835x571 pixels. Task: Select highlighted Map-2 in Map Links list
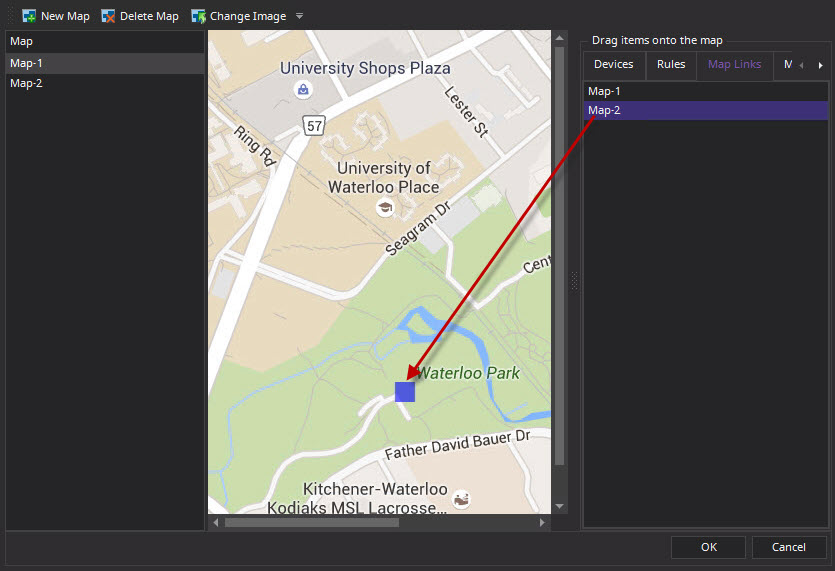point(706,110)
